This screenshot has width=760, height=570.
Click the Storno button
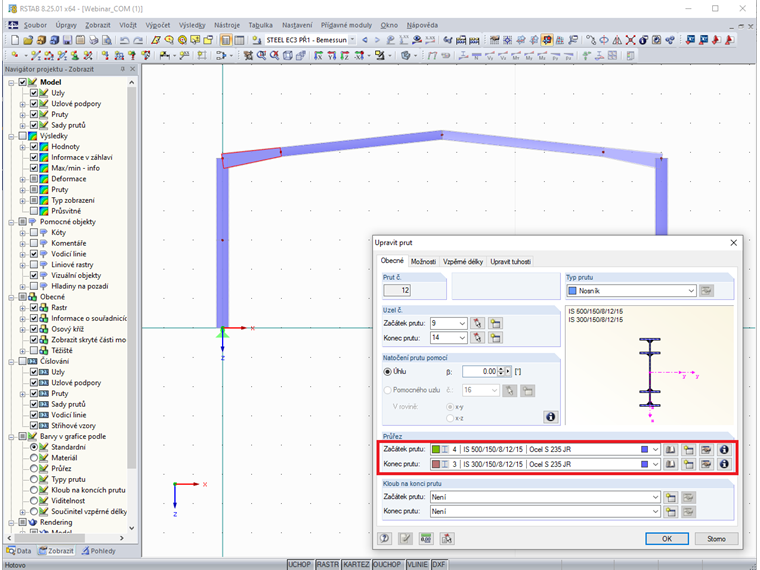coord(716,538)
